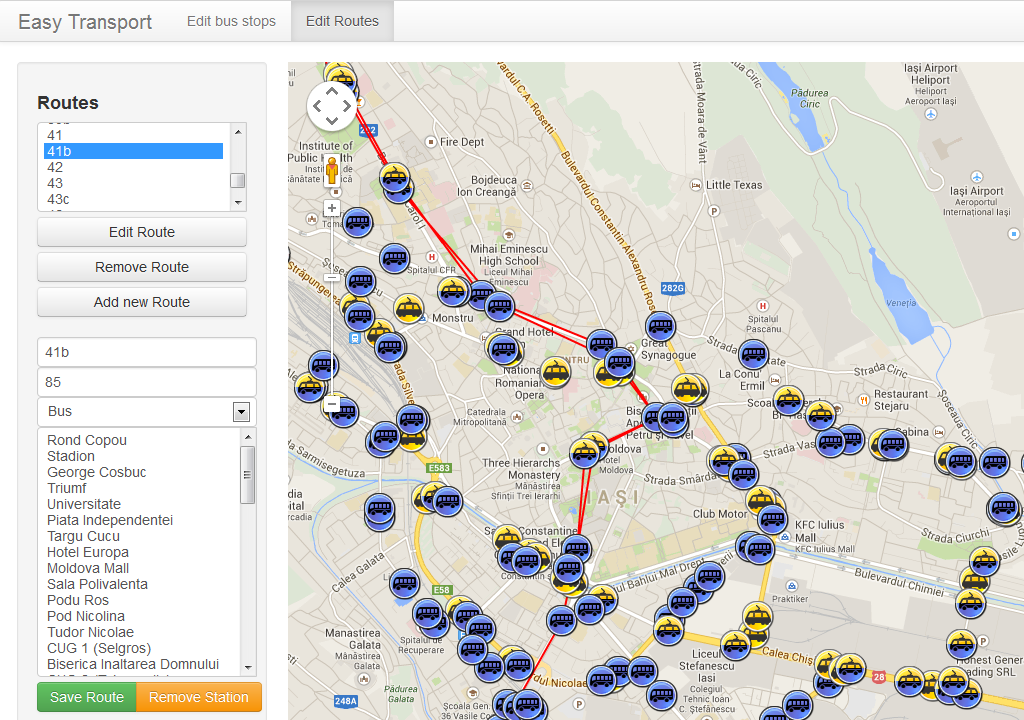Open the Bus vehicle type dropdown

(x=147, y=411)
